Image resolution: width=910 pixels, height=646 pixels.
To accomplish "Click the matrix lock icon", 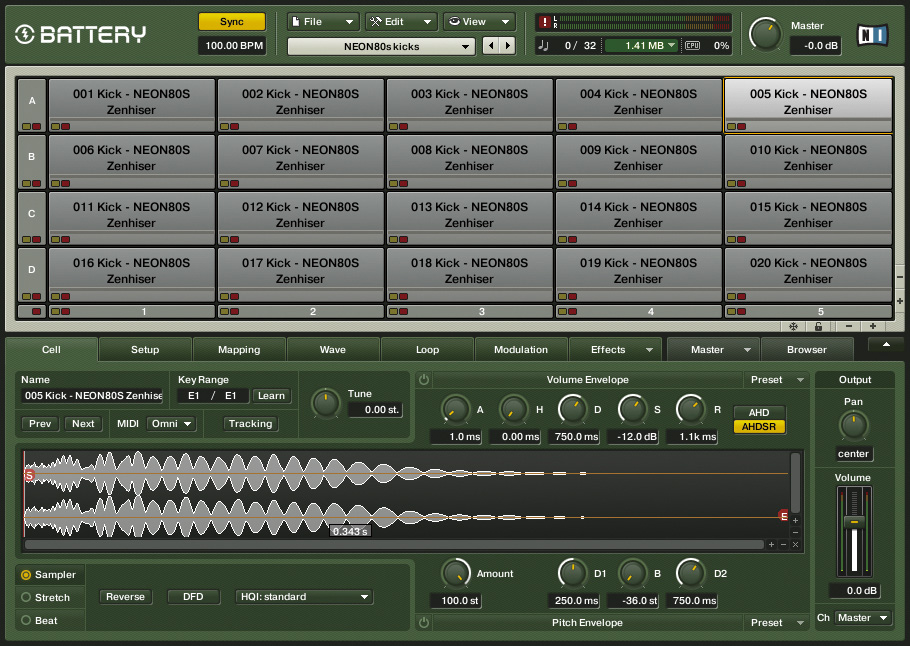I will (818, 326).
